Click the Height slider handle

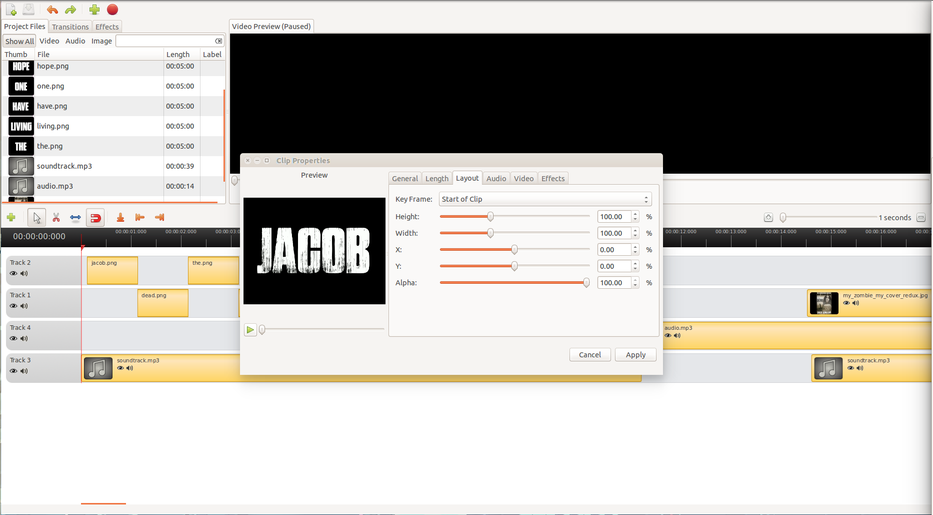(x=490, y=216)
